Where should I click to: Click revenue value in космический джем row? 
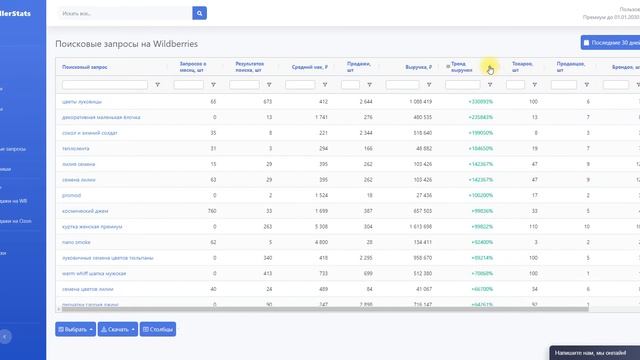pos(422,211)
